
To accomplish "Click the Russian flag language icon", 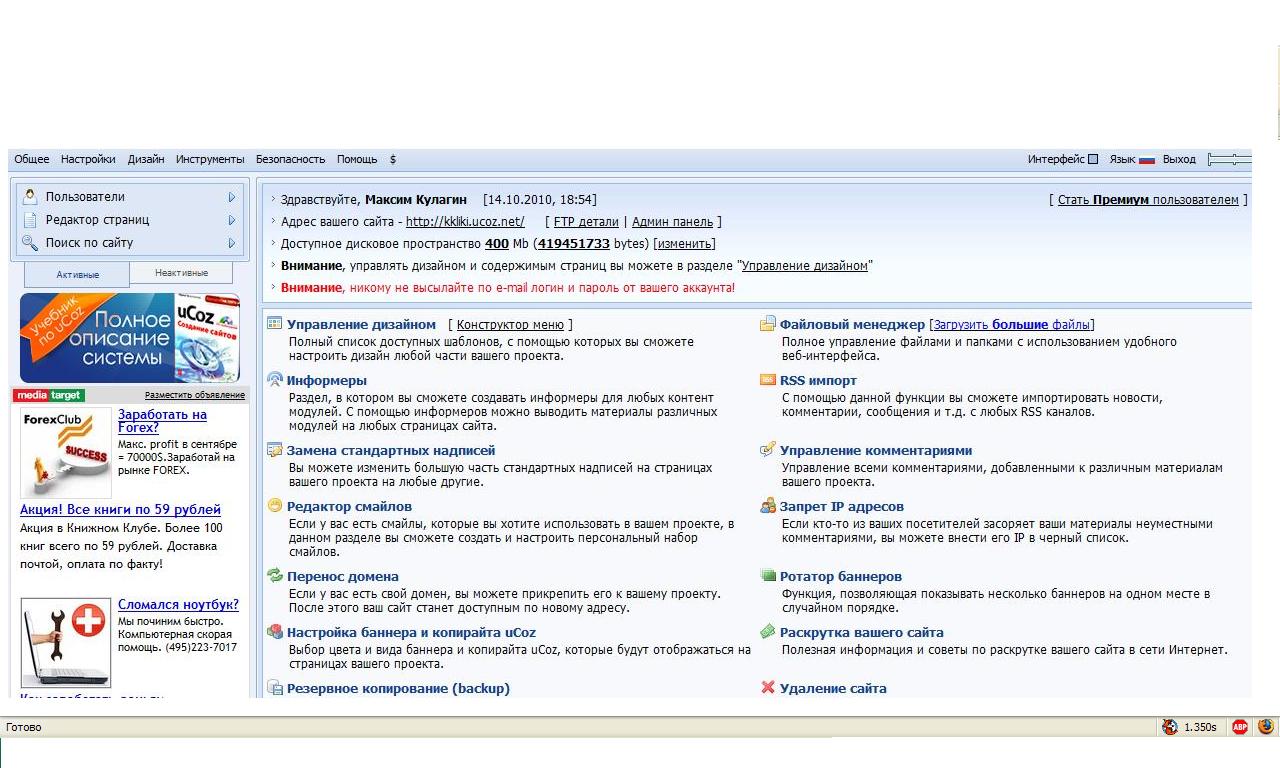I will click(1147, 159).
